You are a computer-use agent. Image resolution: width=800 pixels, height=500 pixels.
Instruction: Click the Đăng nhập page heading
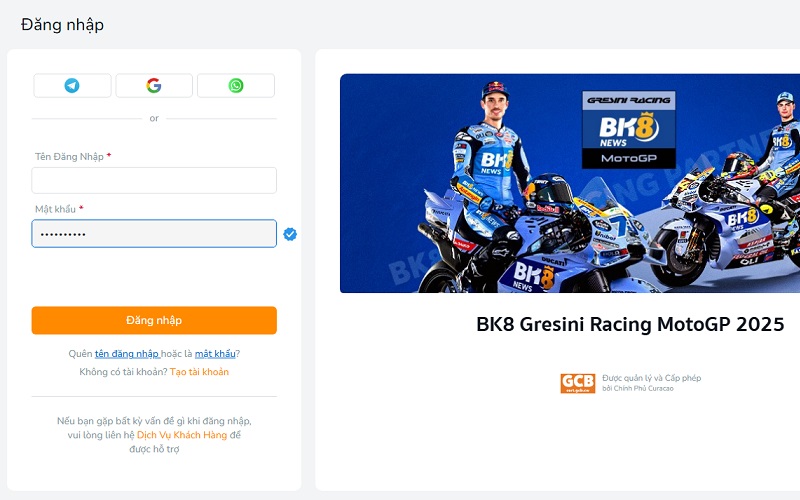(62, 24)
